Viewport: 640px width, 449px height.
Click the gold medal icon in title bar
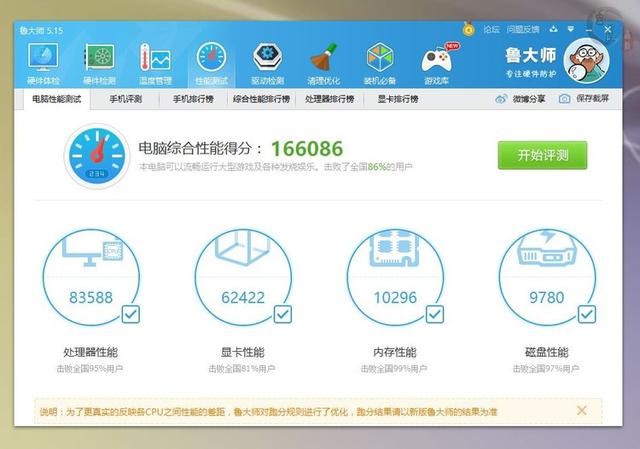[469, 29]
